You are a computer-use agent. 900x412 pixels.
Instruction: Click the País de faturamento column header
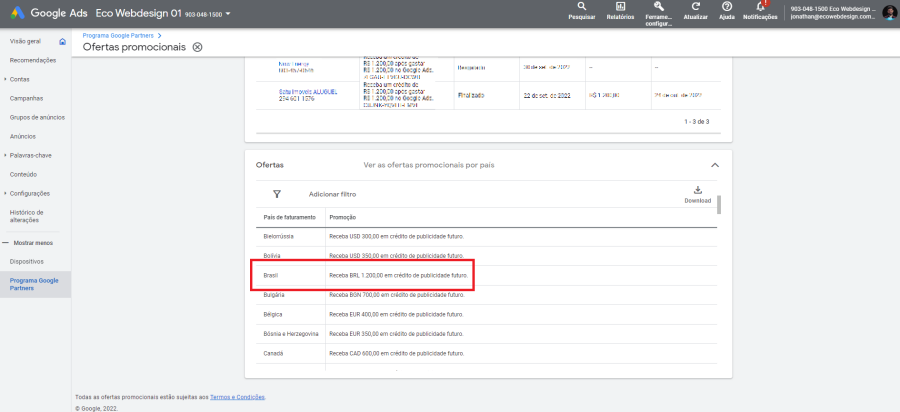(289, 217)
